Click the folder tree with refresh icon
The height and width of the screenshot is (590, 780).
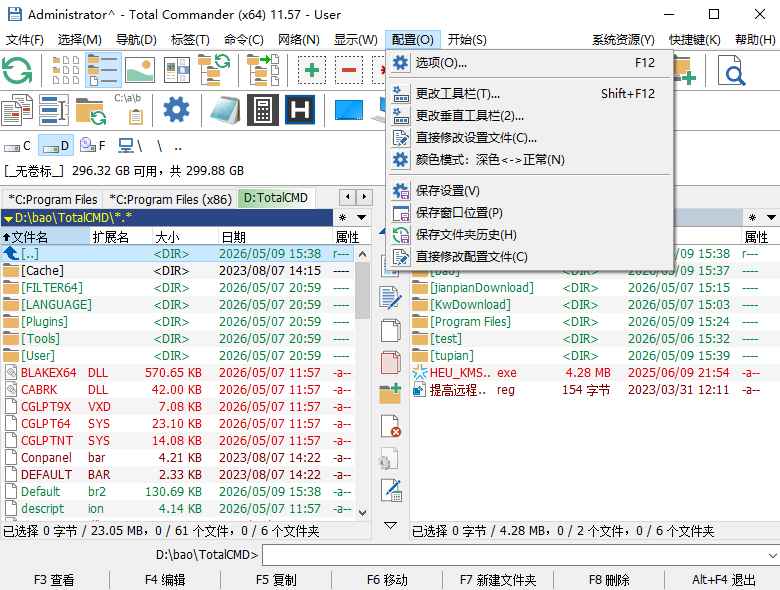214,70
